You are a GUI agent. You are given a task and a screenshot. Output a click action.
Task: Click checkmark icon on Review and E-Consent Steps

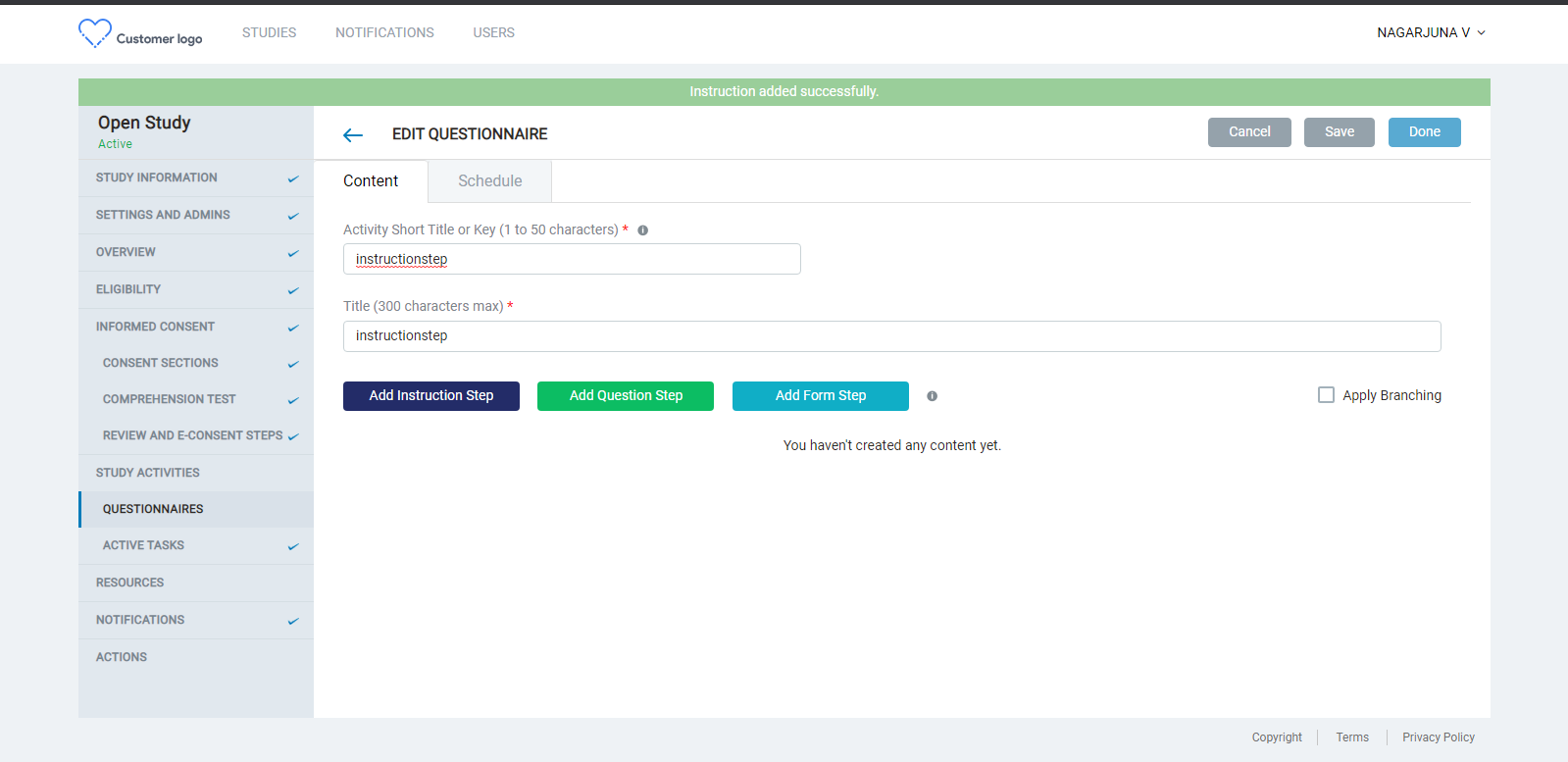[293, 436]
